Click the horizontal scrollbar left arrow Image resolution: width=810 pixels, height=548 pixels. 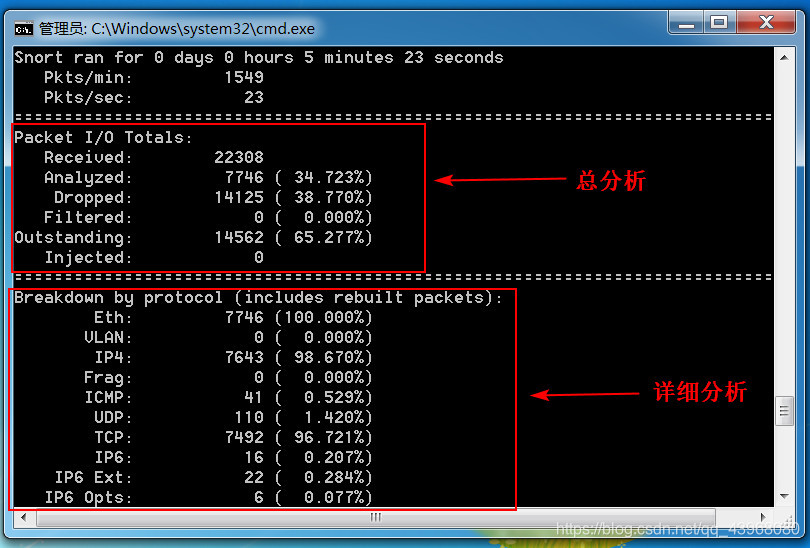pos(23,517)
